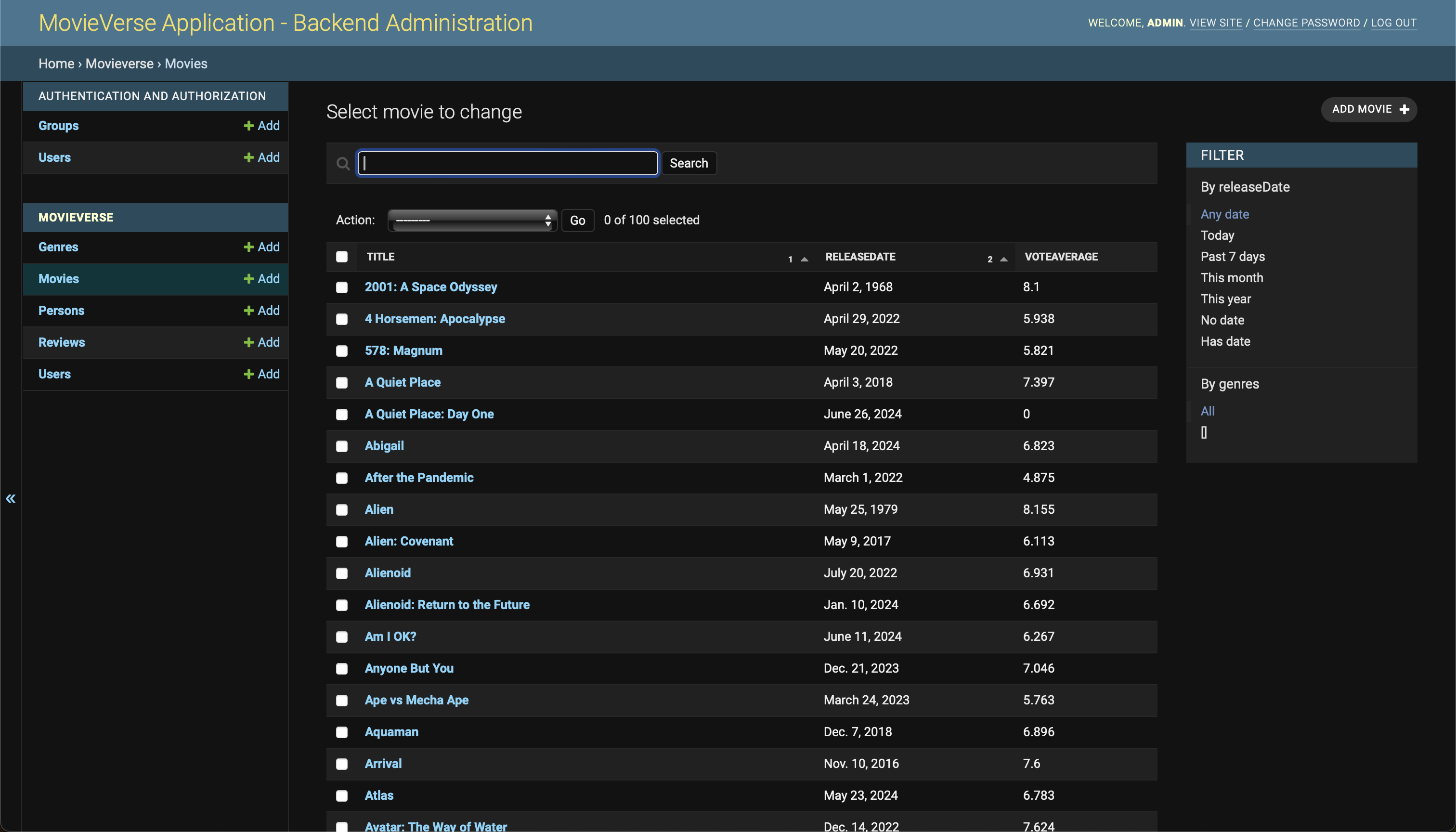Open Movies in the sidebar
1456x832 pixels.
click(59, 279)
